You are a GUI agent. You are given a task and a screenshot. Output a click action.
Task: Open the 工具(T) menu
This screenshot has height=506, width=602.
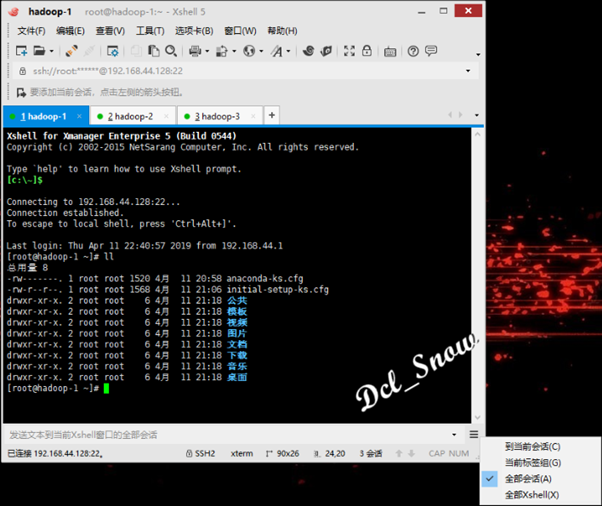[x=150, y=31]
